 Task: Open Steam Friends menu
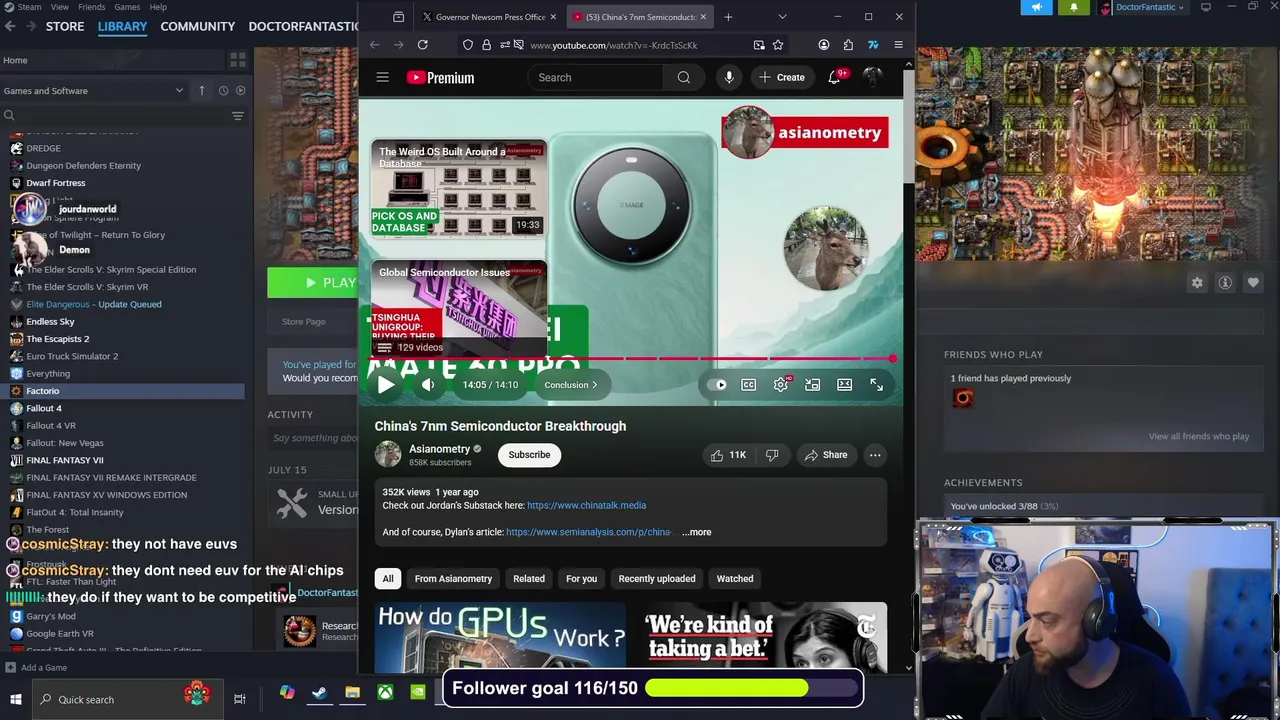coord(91,7)
